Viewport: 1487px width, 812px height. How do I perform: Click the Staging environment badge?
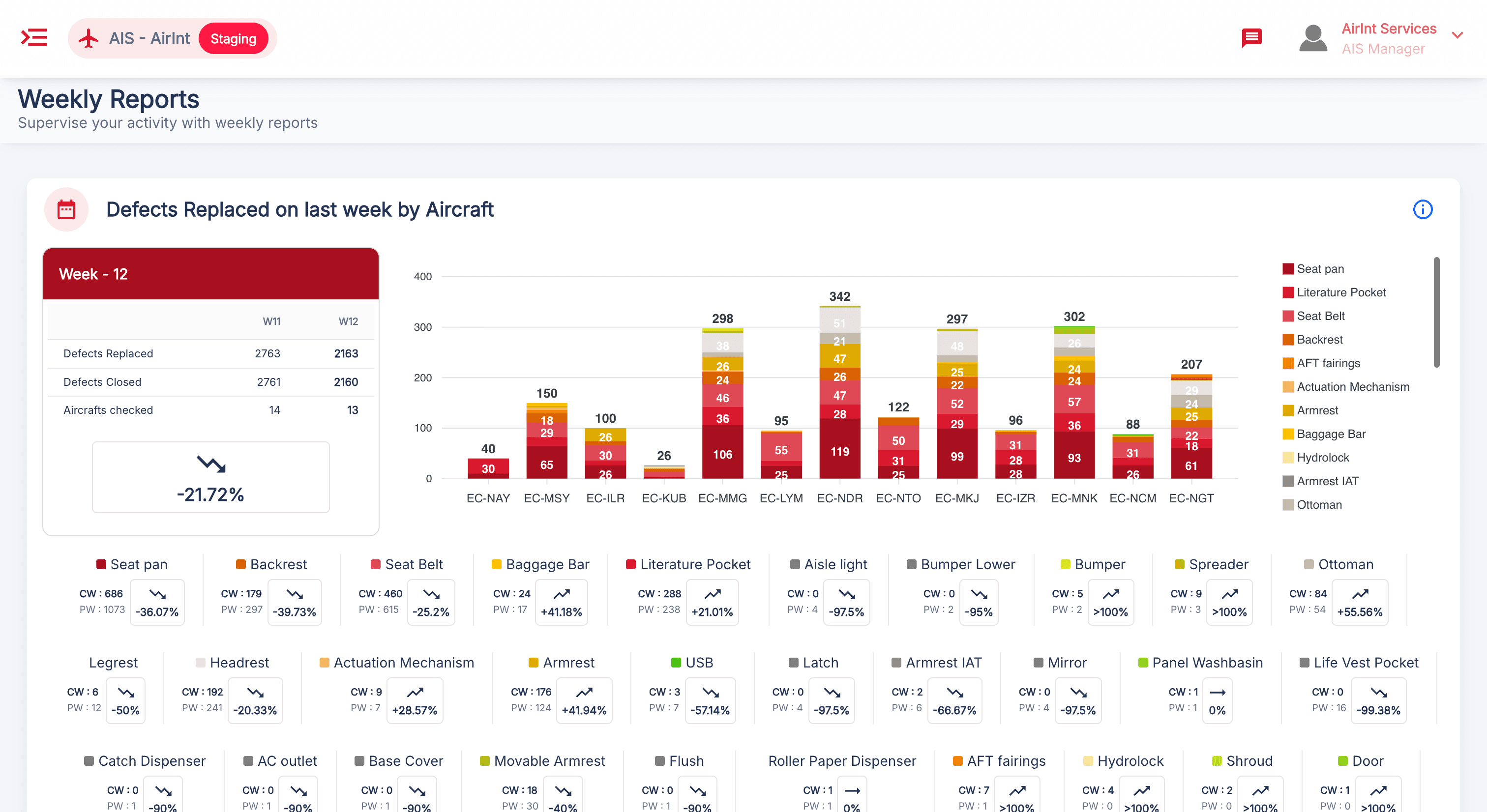pos(233,39)
